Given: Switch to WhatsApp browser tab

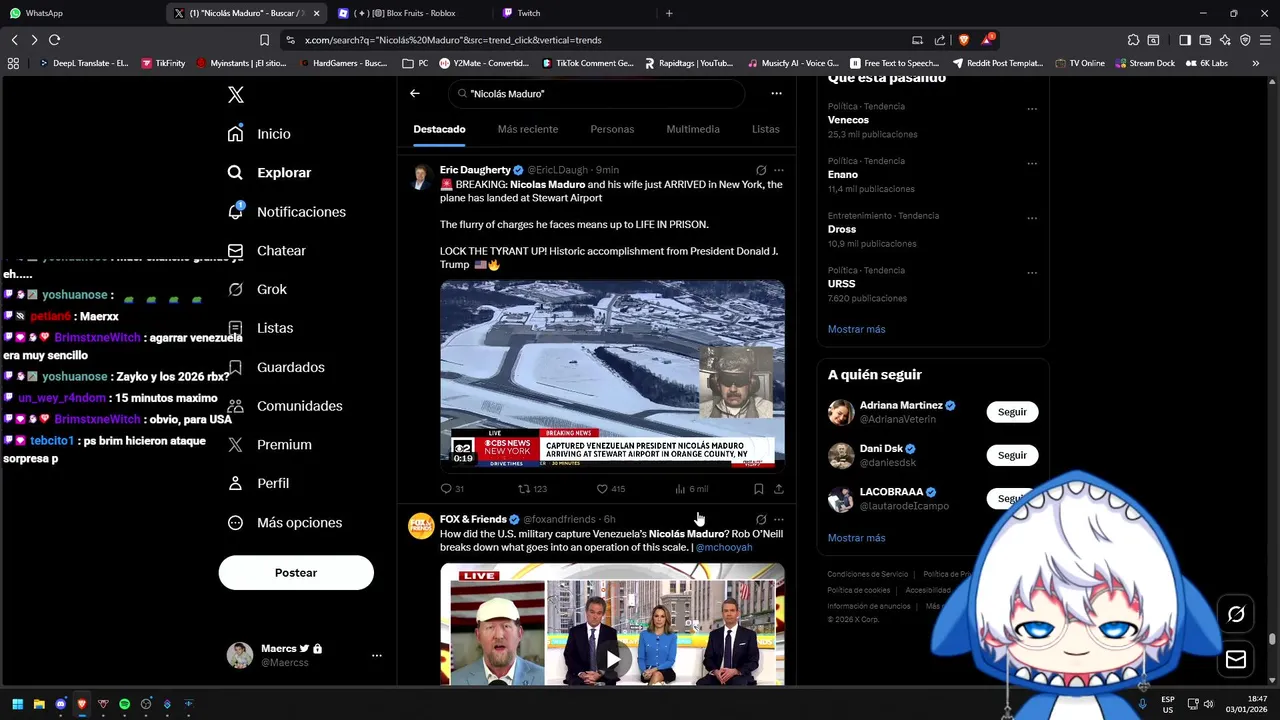Looking at the screenshot, I should tap(80, 13).
